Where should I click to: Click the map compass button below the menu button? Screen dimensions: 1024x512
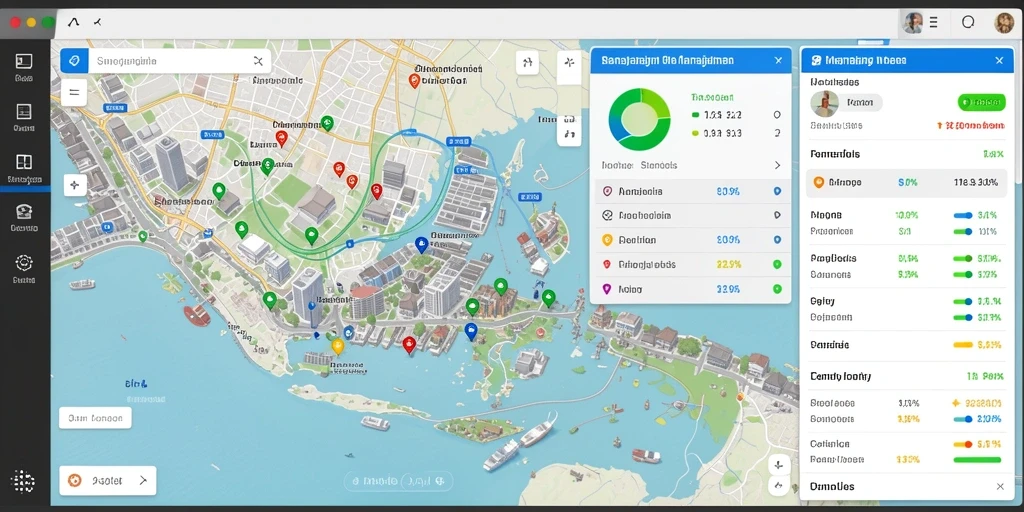pos(74,185)
